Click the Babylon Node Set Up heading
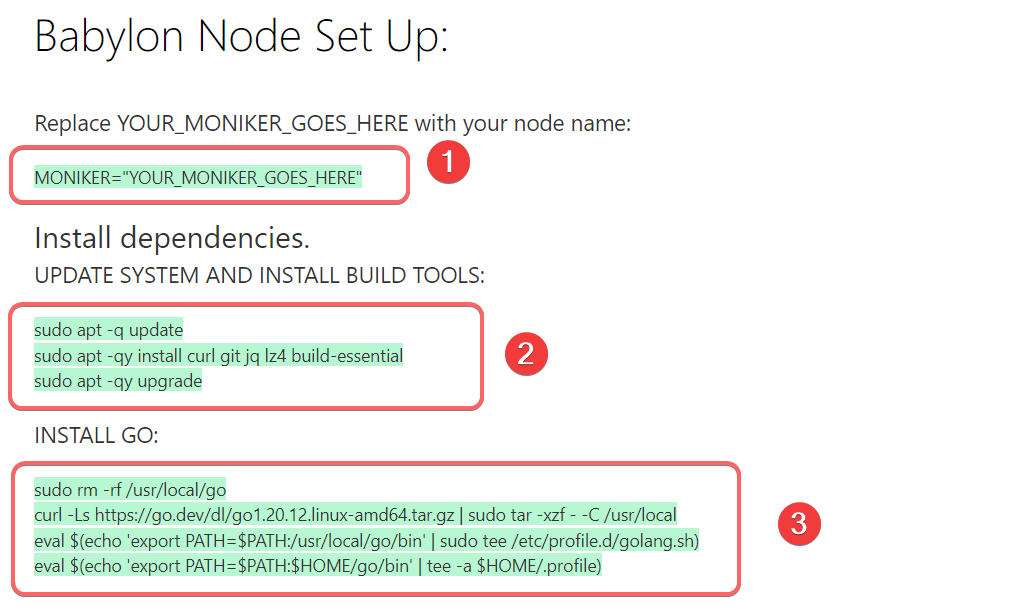 point(241,38)
